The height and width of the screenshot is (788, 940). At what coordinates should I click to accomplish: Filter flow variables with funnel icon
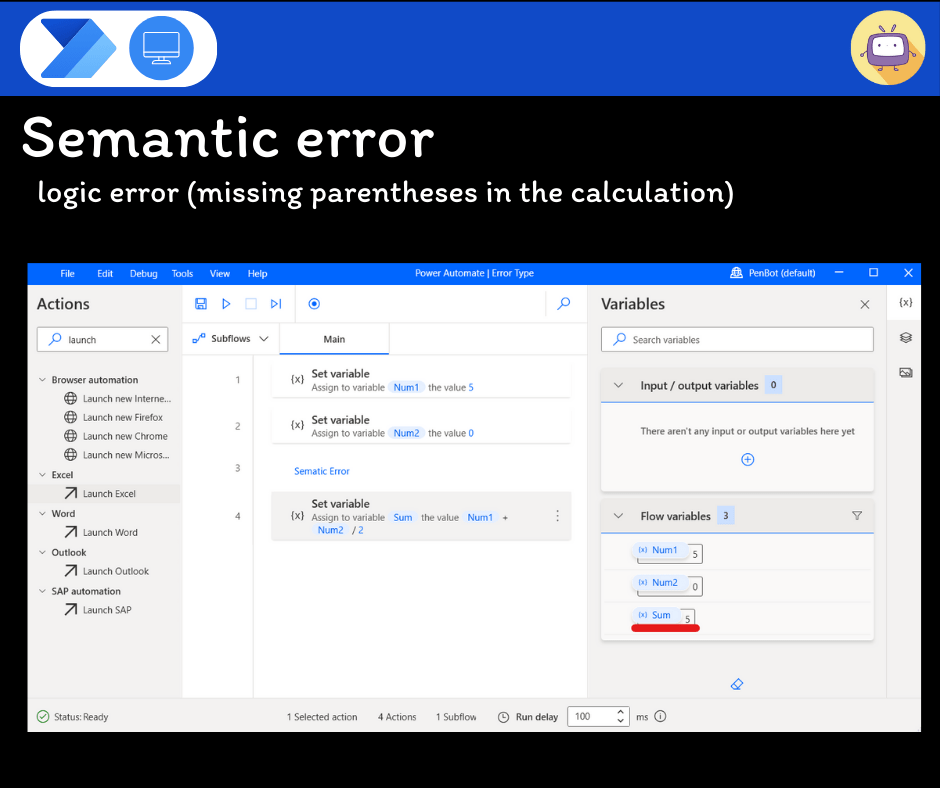pyautogui.click(x=856, y=516)
